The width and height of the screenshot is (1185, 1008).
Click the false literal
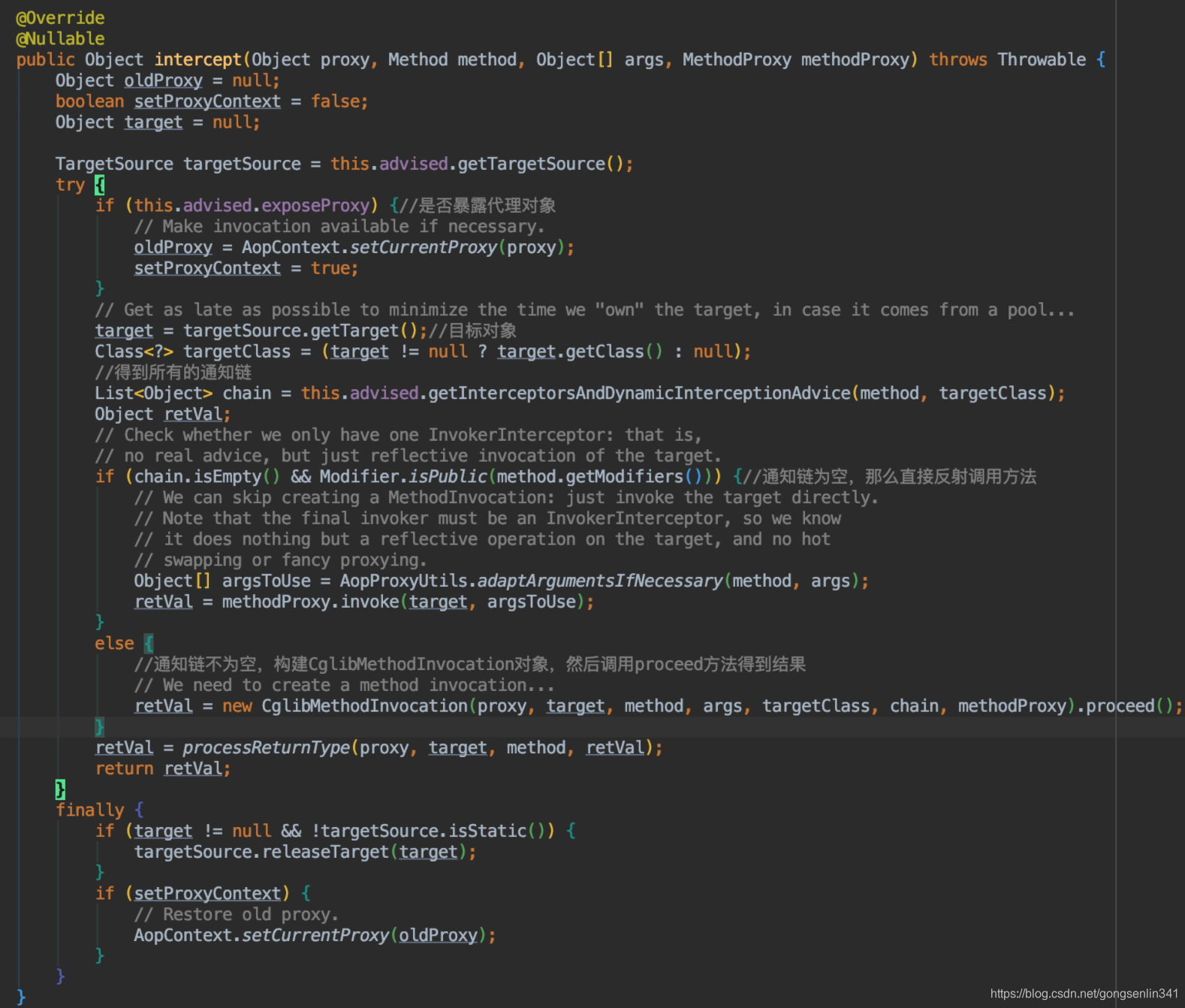coord(336,101)
